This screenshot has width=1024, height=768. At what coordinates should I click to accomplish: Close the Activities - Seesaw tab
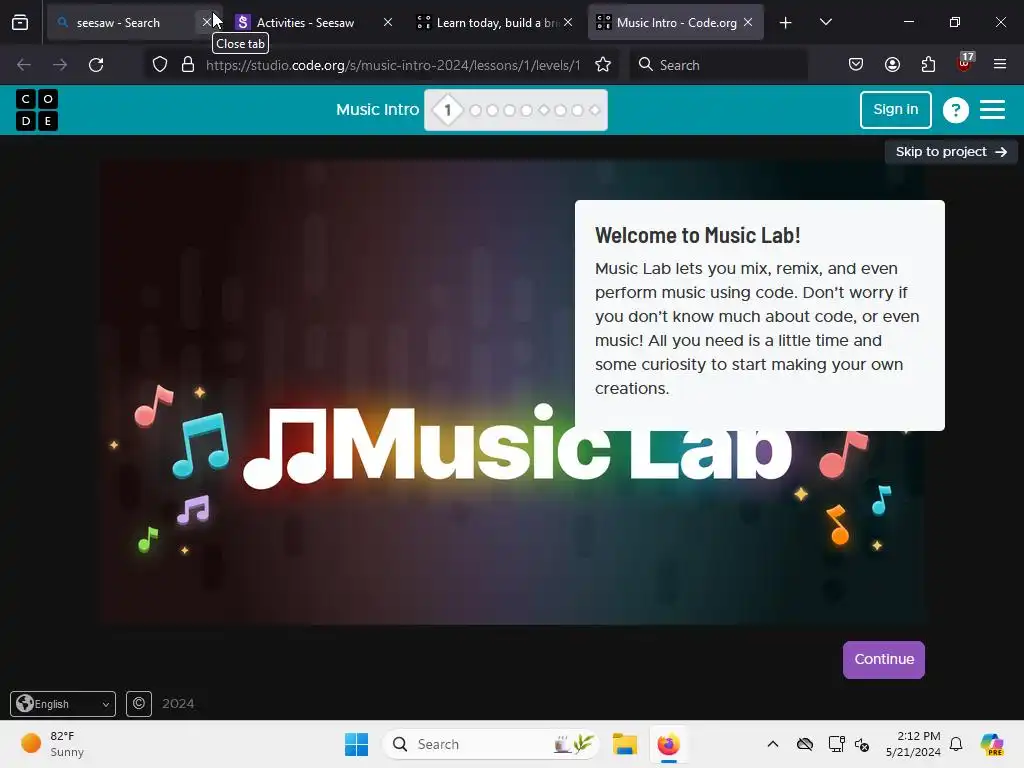388,22
